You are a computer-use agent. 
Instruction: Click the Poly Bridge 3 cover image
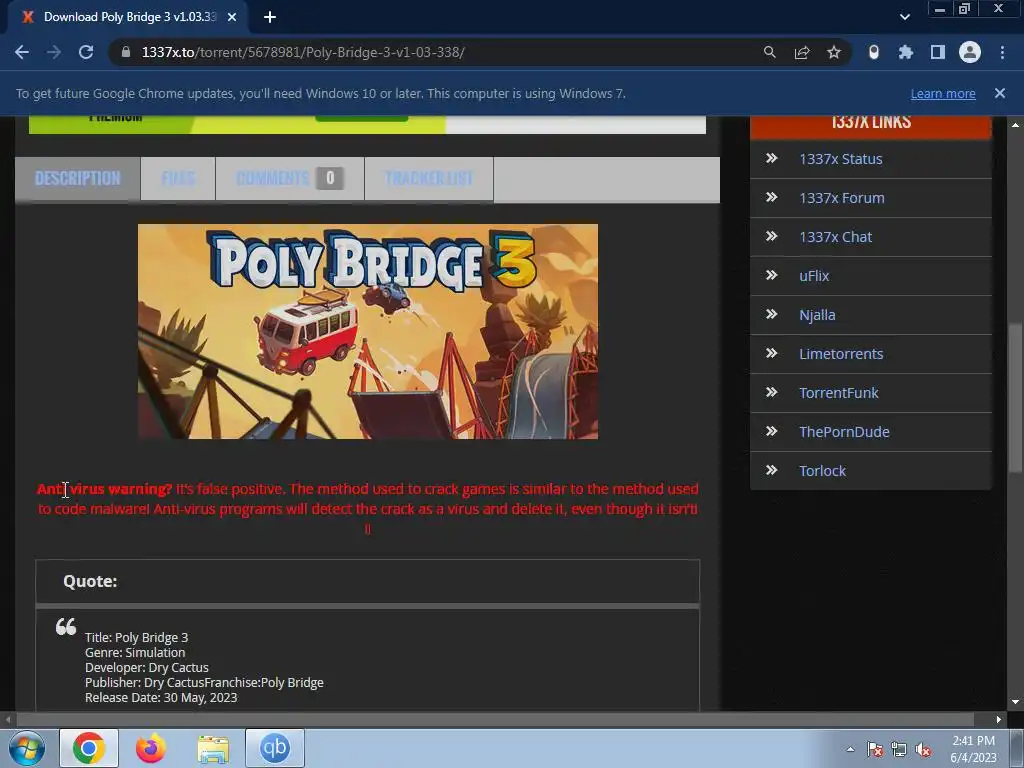[x=368, y=331]
